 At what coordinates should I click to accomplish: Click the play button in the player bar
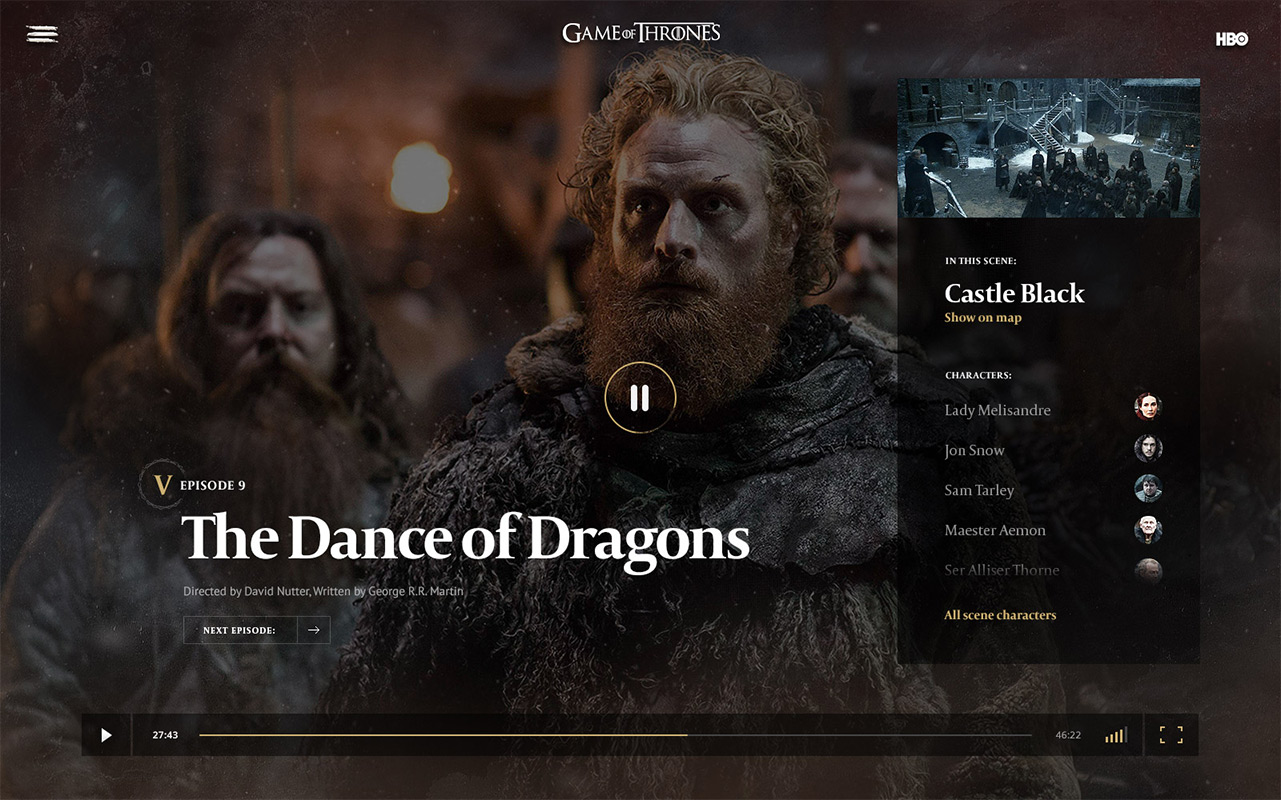(x=106, y=735)
